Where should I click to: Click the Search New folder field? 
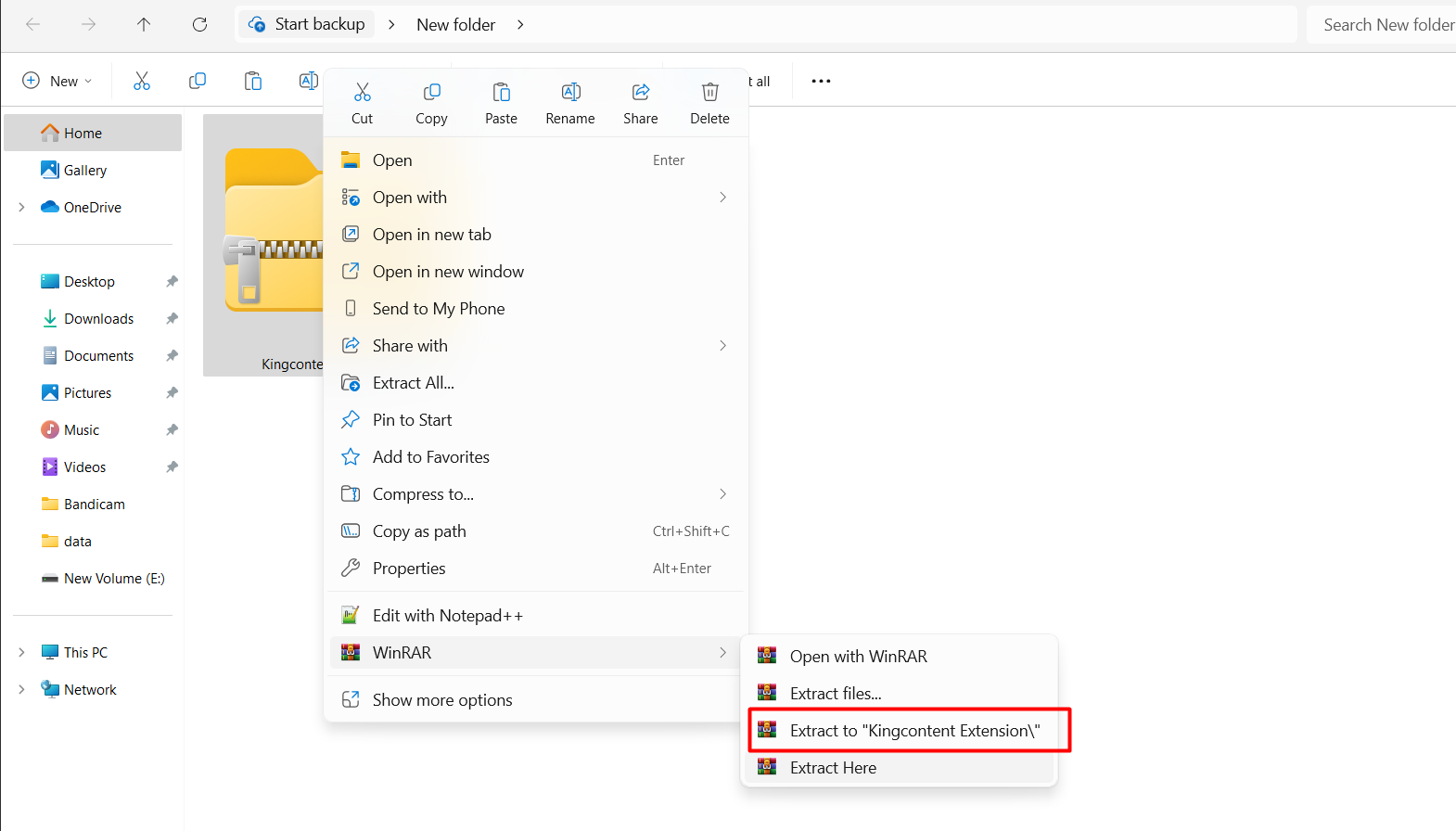pos(1386,25)
